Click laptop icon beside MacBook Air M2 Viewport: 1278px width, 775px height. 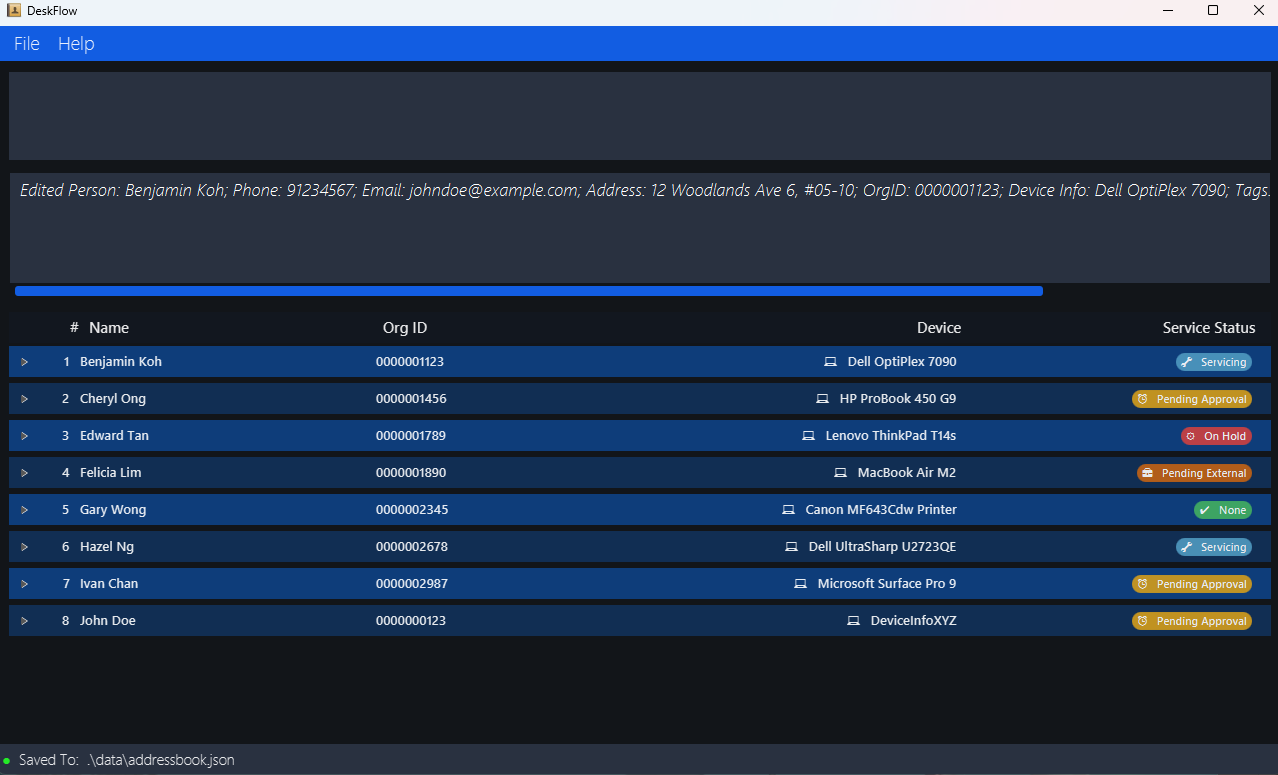(840, 473)
